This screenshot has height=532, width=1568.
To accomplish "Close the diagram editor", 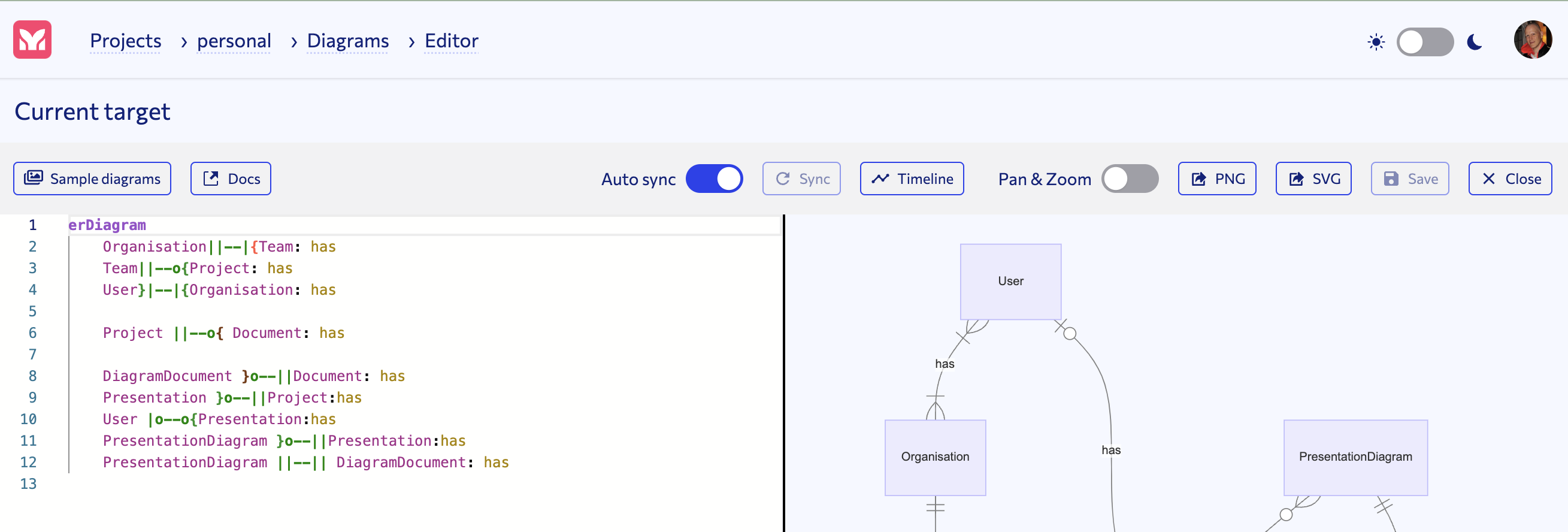I will pyautogui.click(x=1509, y=179).
